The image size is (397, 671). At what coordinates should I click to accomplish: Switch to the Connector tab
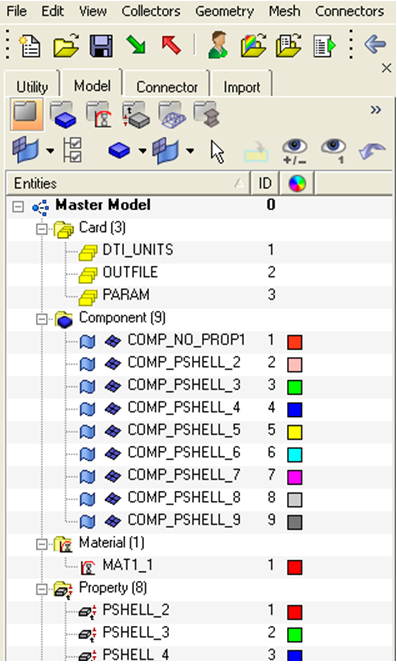coord(167,87)
